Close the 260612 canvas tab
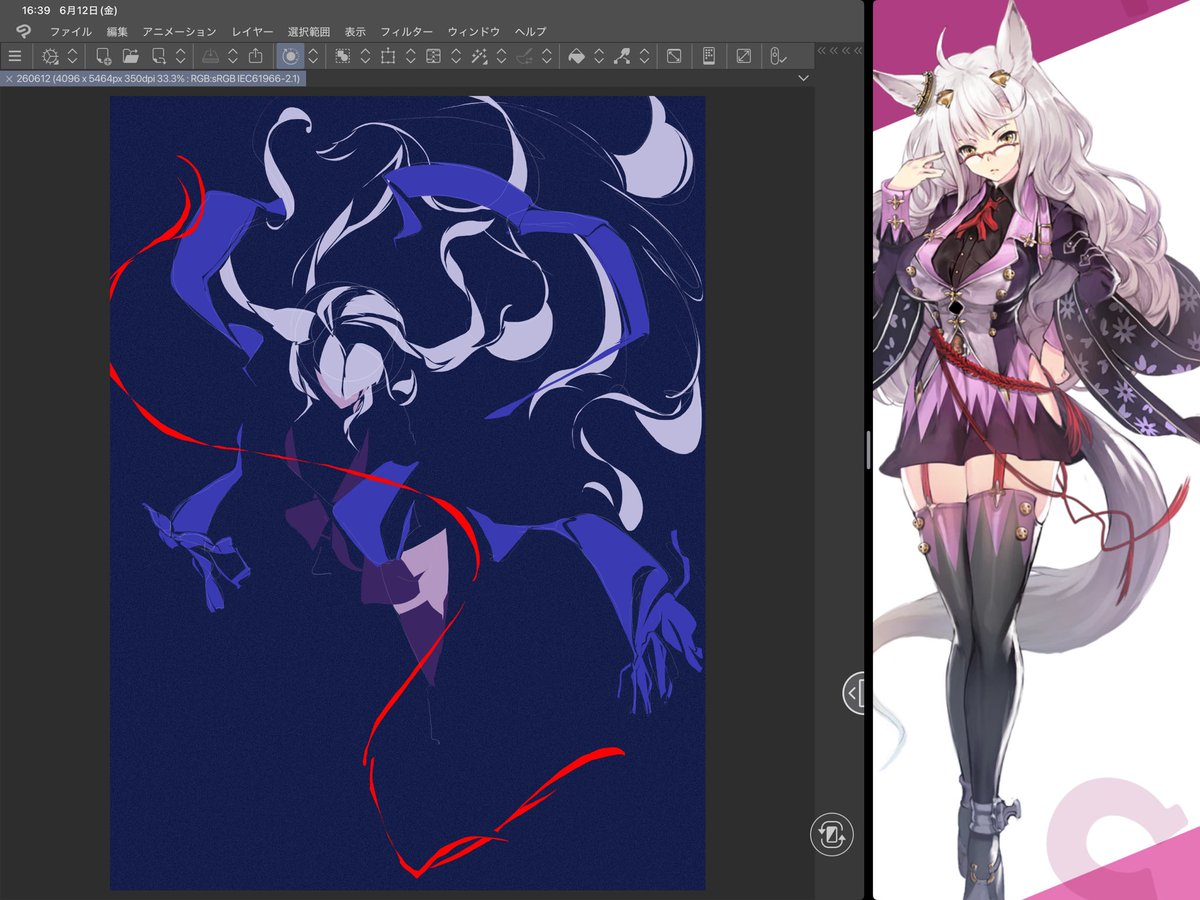The width and height of the screenshot is (1200, 900). pyautogui.click(x=9, y=78)
